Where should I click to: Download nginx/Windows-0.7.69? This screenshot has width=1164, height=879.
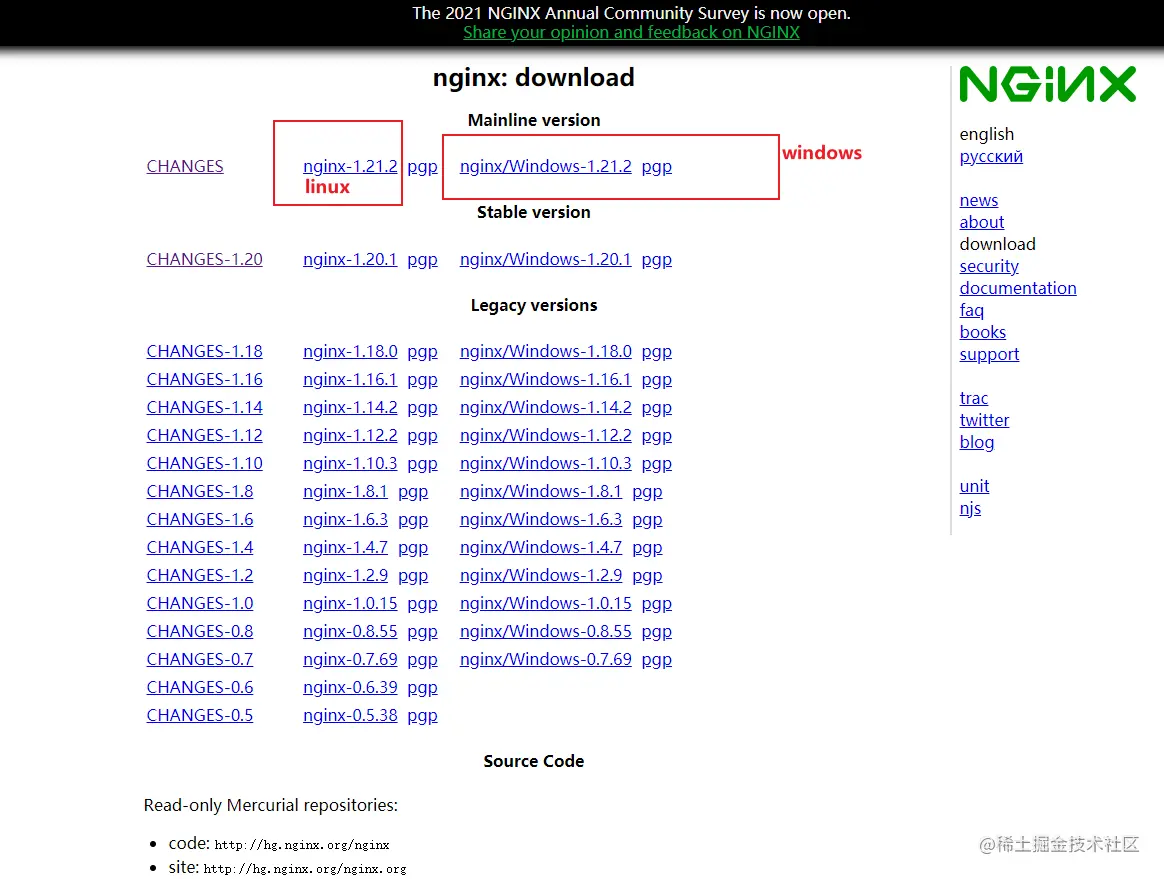click(x=546, y=659)
